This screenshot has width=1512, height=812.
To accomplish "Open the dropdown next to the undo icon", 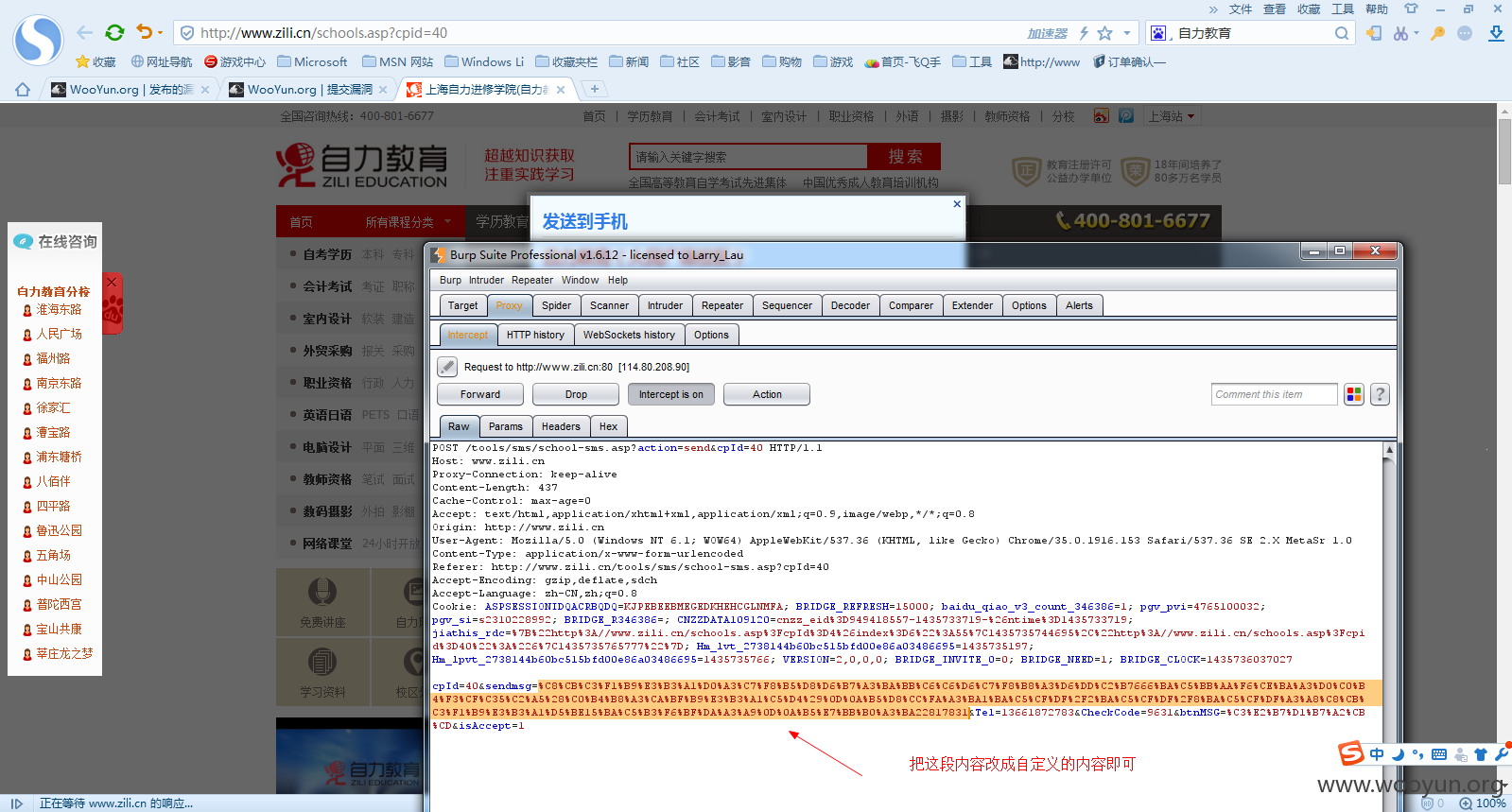I will click(160, 33).
